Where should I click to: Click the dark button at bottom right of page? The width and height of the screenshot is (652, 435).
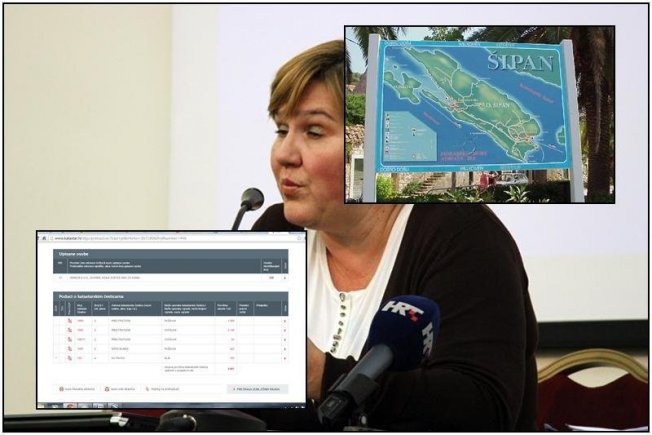(257, 389)
